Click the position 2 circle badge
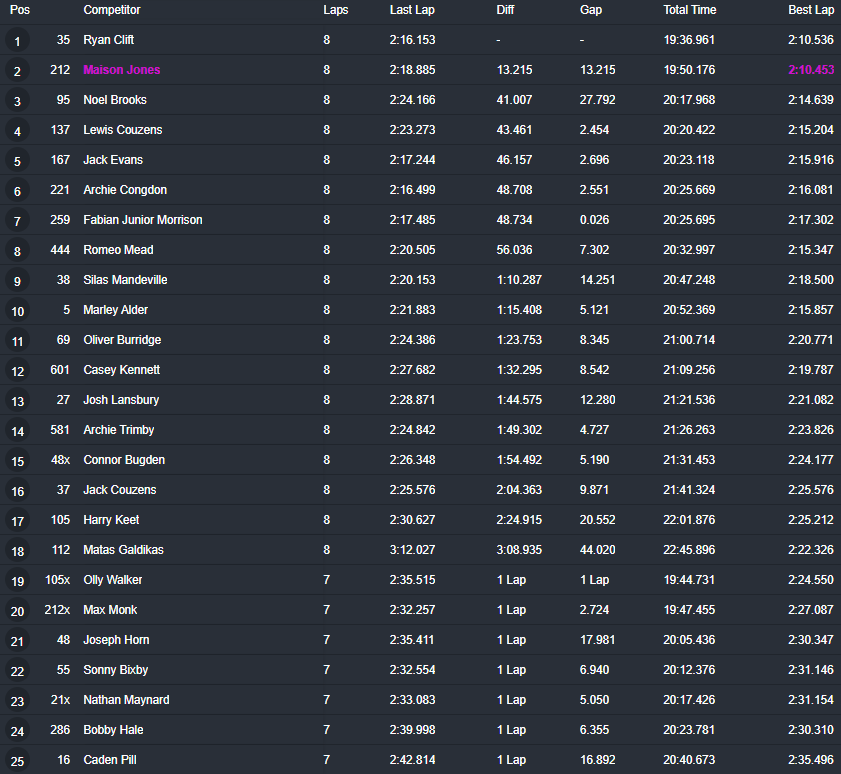 (x=18, y=71)
